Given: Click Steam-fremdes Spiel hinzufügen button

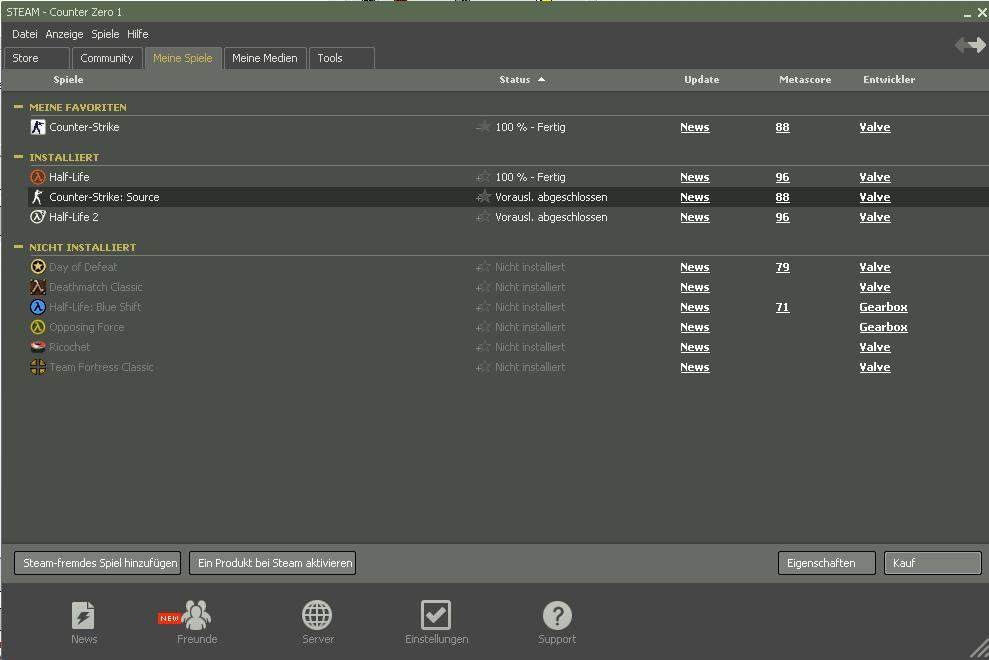Looking at the screenshot, I should (x=98, y=563).
